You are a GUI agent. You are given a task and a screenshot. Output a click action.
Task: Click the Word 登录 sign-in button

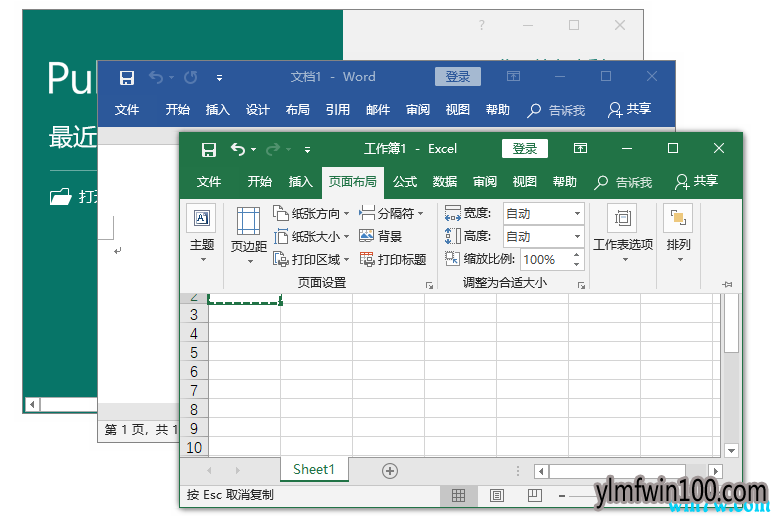[x=457, y=76]
